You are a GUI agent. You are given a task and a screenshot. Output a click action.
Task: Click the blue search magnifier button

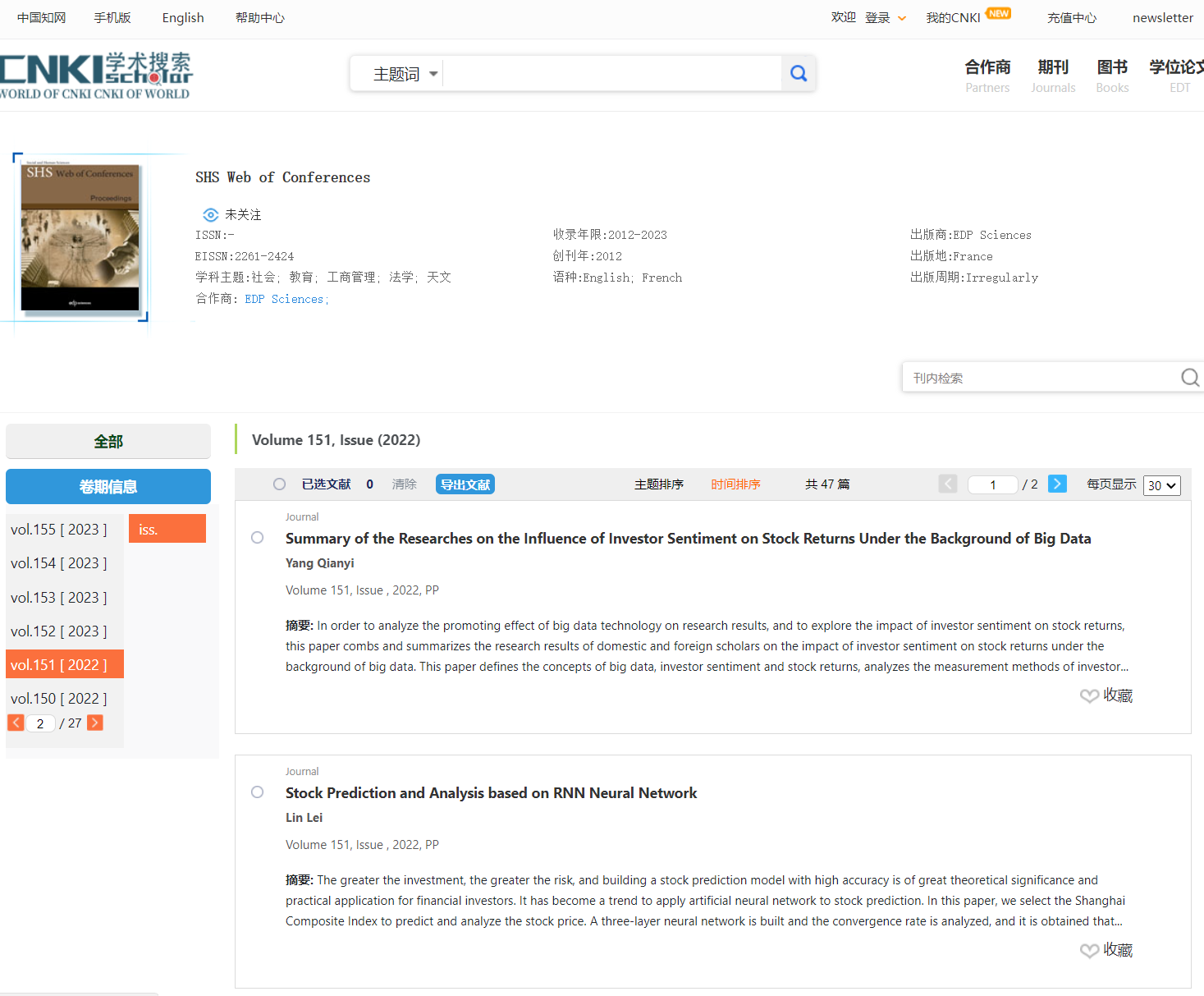[x=799, y=74]
